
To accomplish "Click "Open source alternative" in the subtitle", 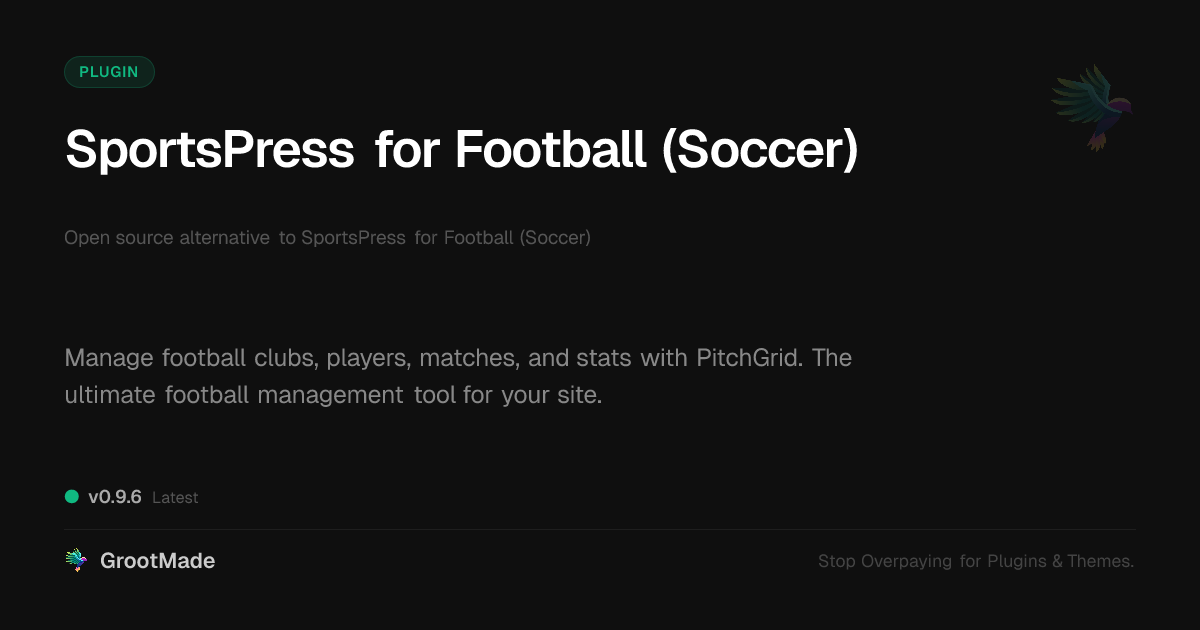I will tap(167, 238).
